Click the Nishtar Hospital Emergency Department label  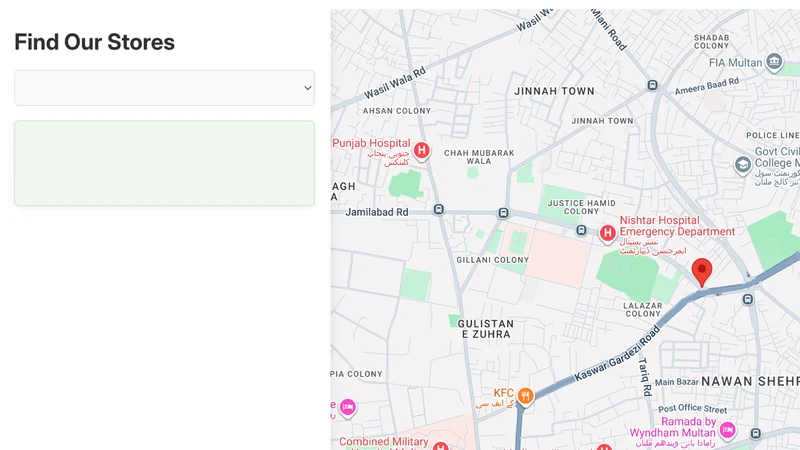[x=677, y=226]
